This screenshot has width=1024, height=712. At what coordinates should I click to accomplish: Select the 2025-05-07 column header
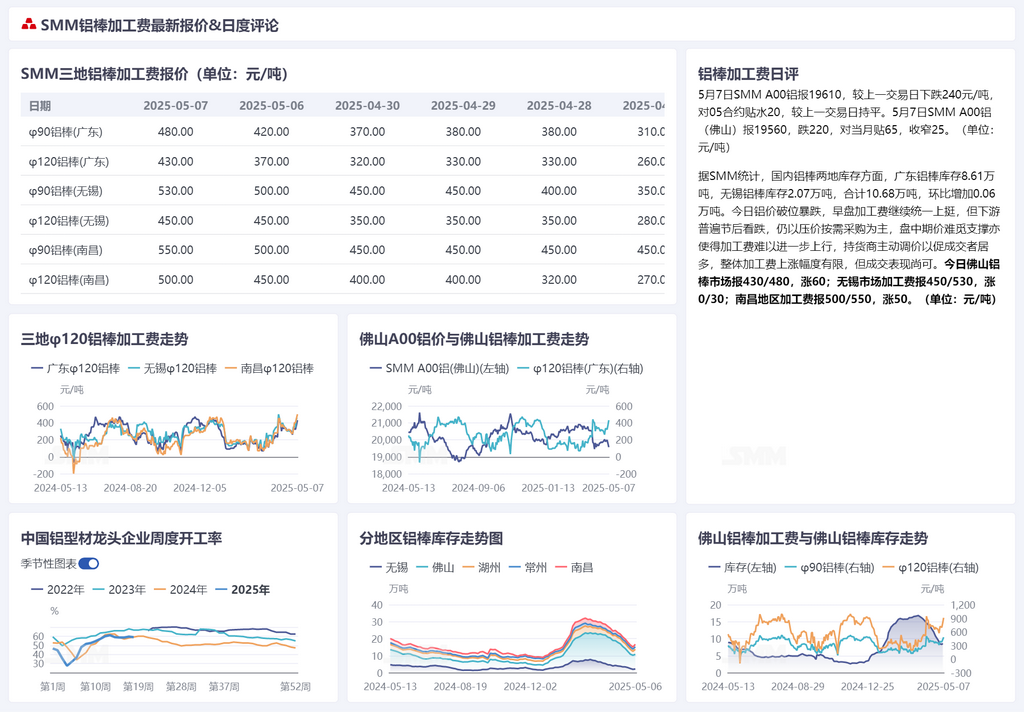(x=176, y=106)
